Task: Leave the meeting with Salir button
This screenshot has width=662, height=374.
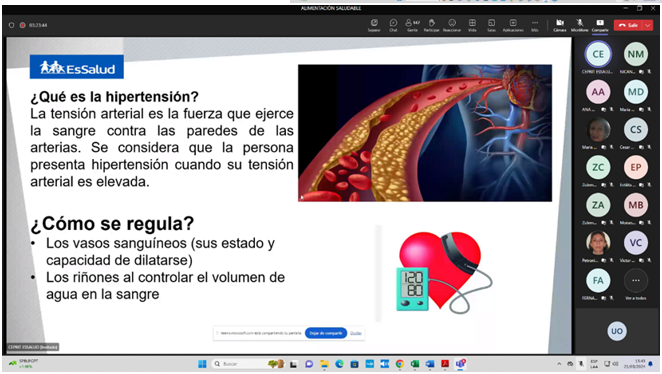Action: coord(628,25)
